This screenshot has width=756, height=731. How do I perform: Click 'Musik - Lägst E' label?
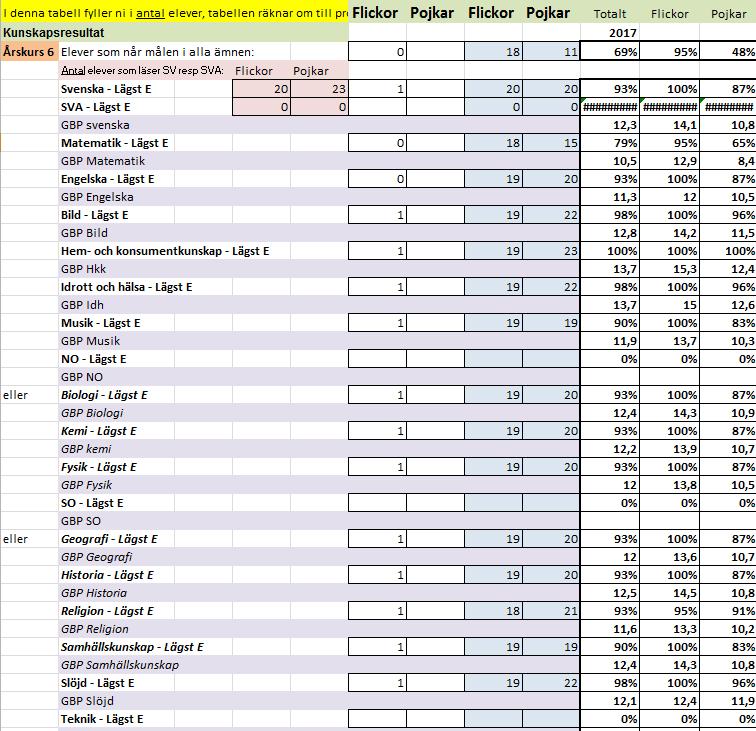(x=100, y=323)
